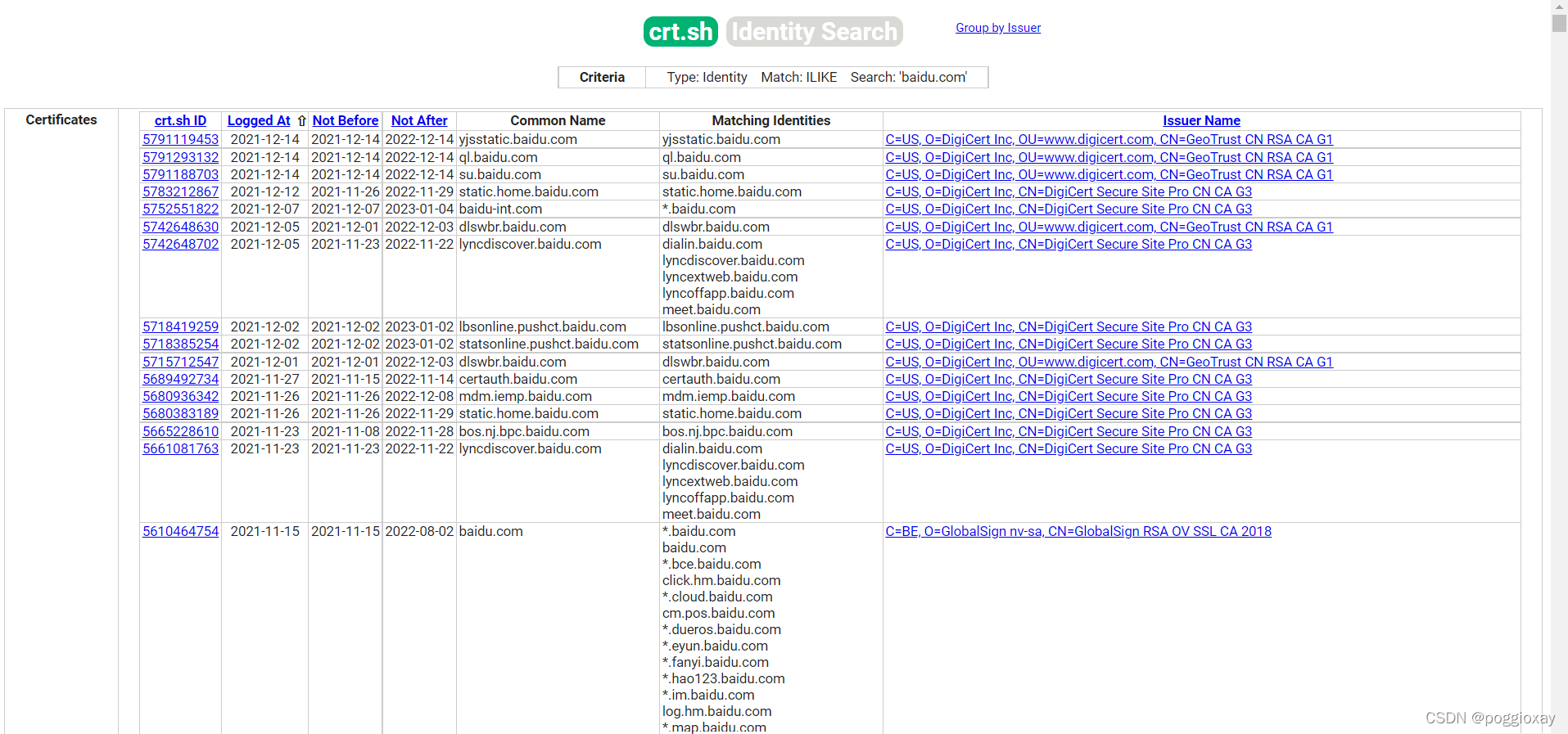Click the vertical scrollbar thumb
1568x734 pixels.
tap(1559, 23)
